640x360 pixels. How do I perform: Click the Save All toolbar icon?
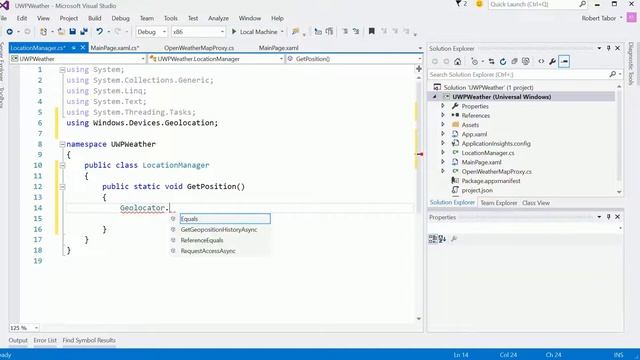pos(84,31)
